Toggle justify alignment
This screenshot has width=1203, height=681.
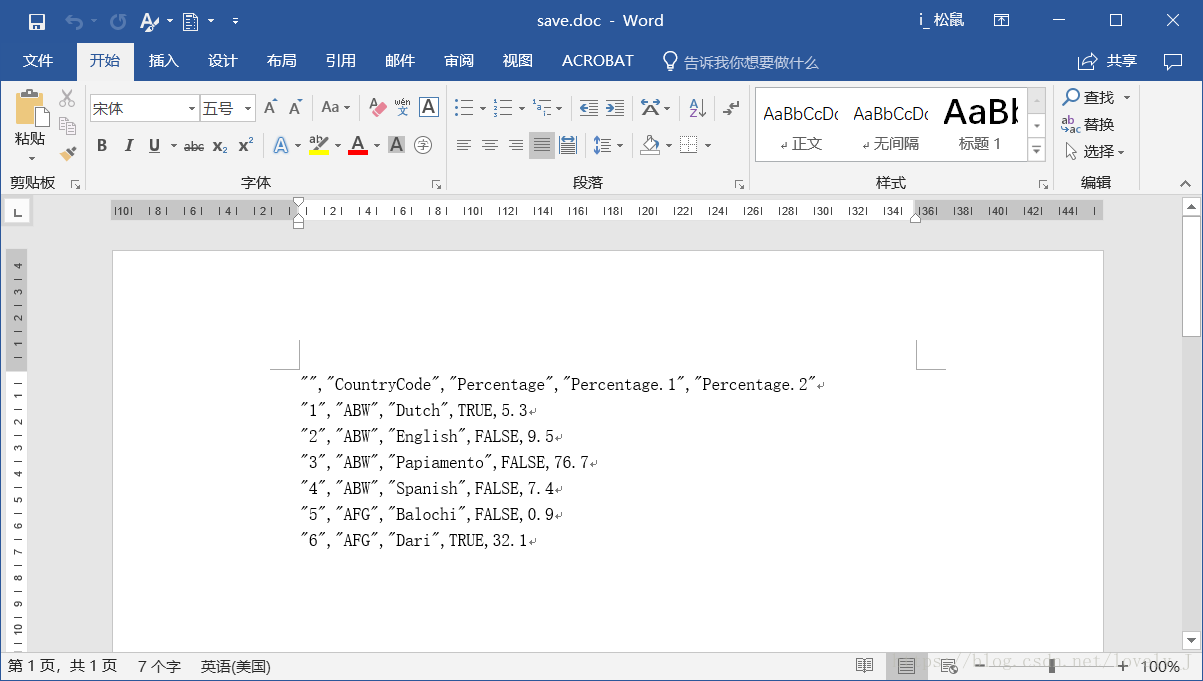pos(541,146)
